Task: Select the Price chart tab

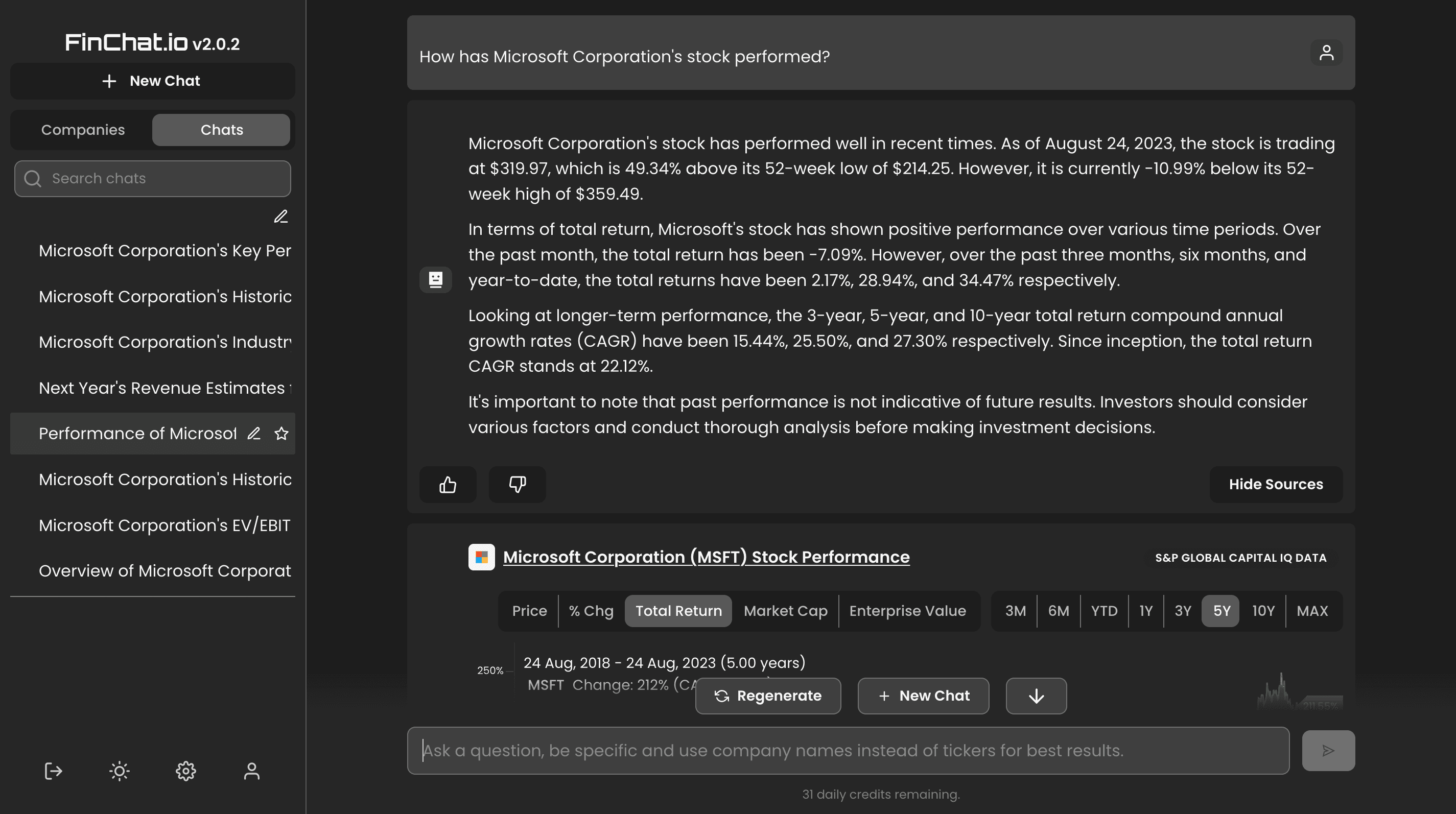Action: [x=529, y=611]
